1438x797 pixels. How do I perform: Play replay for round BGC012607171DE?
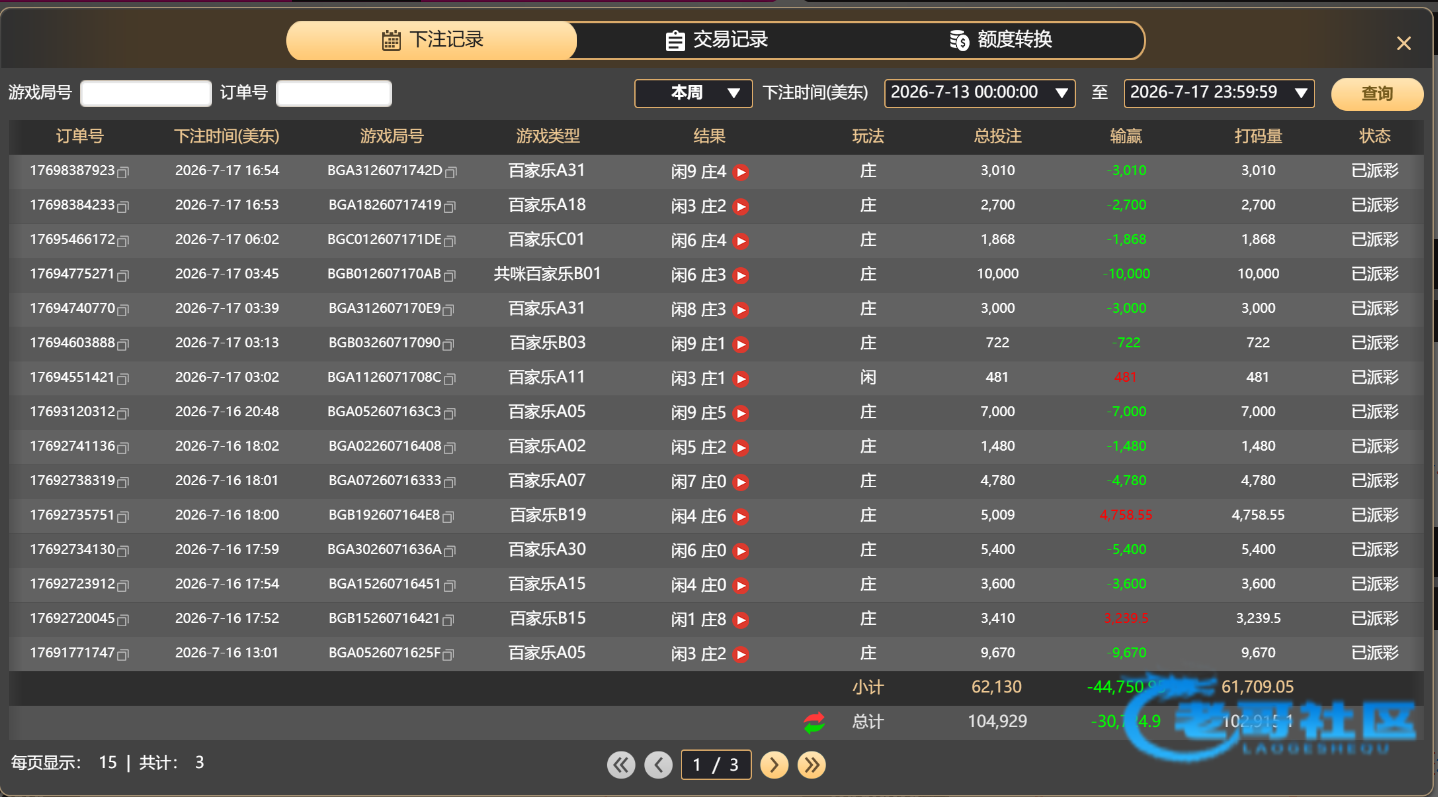pyautogui.click(x=741, y=241)
